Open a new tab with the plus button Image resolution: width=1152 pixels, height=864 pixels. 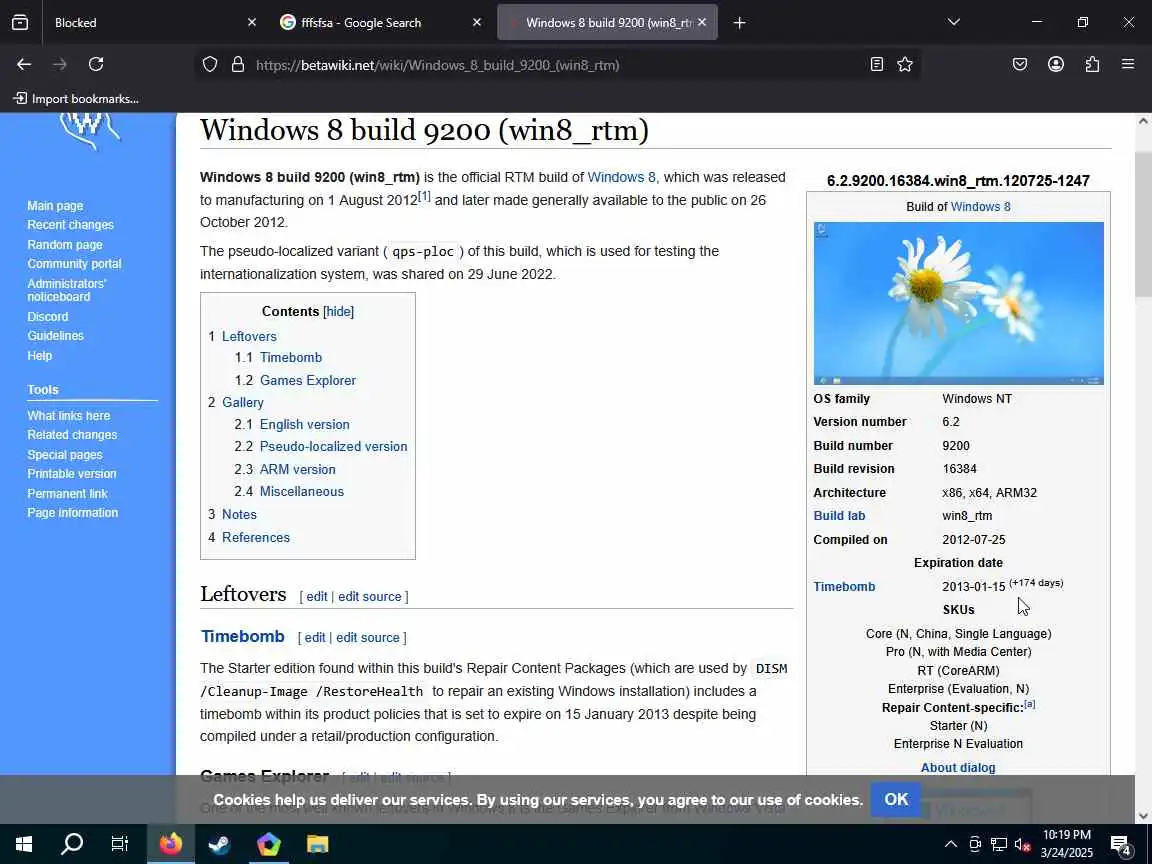point(740,23)
